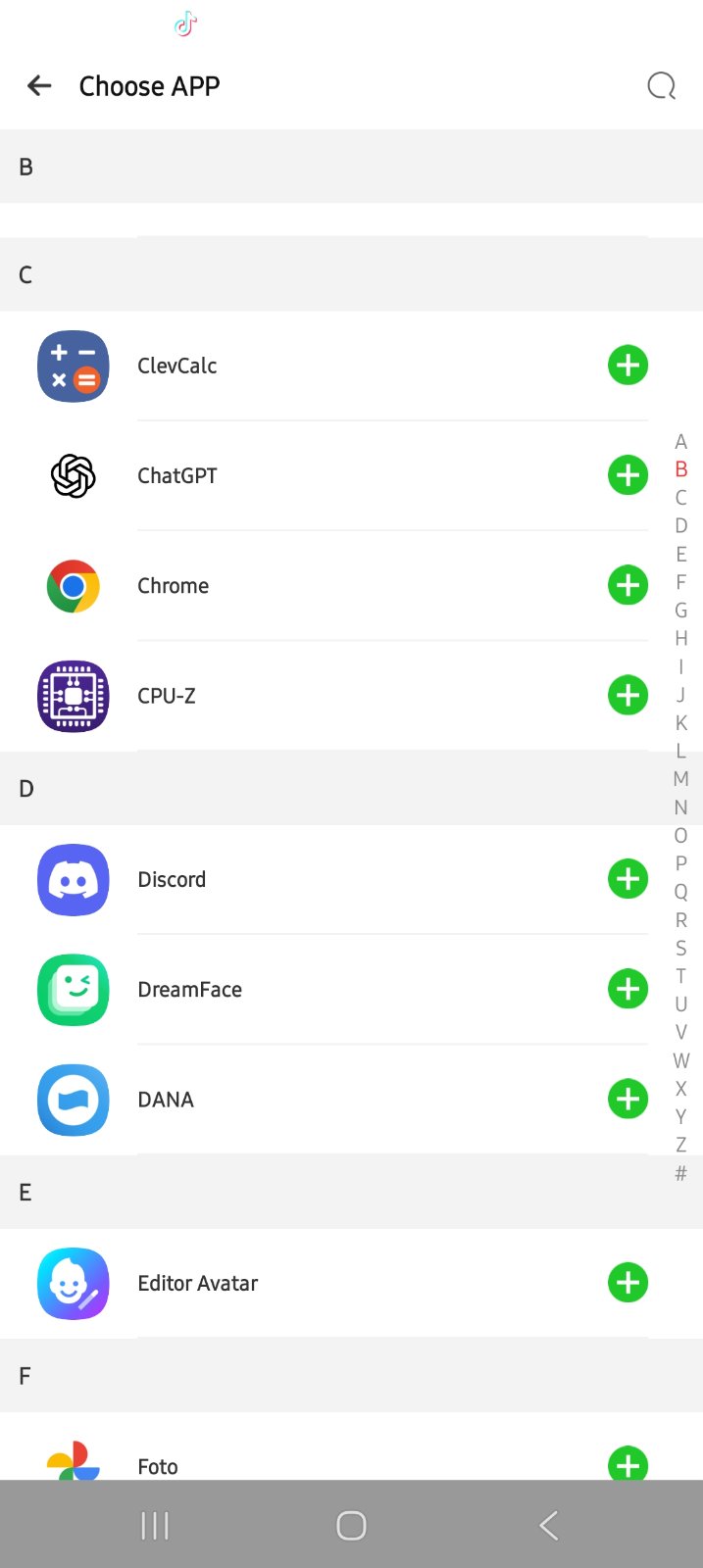
Task: Select the # symbol in alphabet index
Action: coord(680,1173)
